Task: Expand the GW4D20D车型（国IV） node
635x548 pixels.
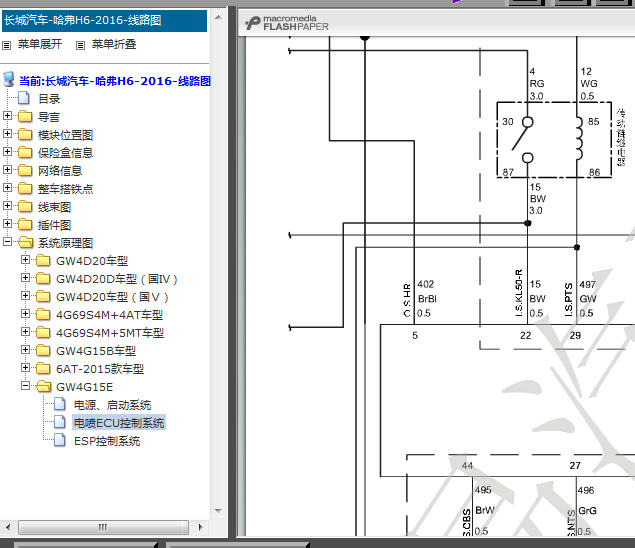Action: (25, 277)
